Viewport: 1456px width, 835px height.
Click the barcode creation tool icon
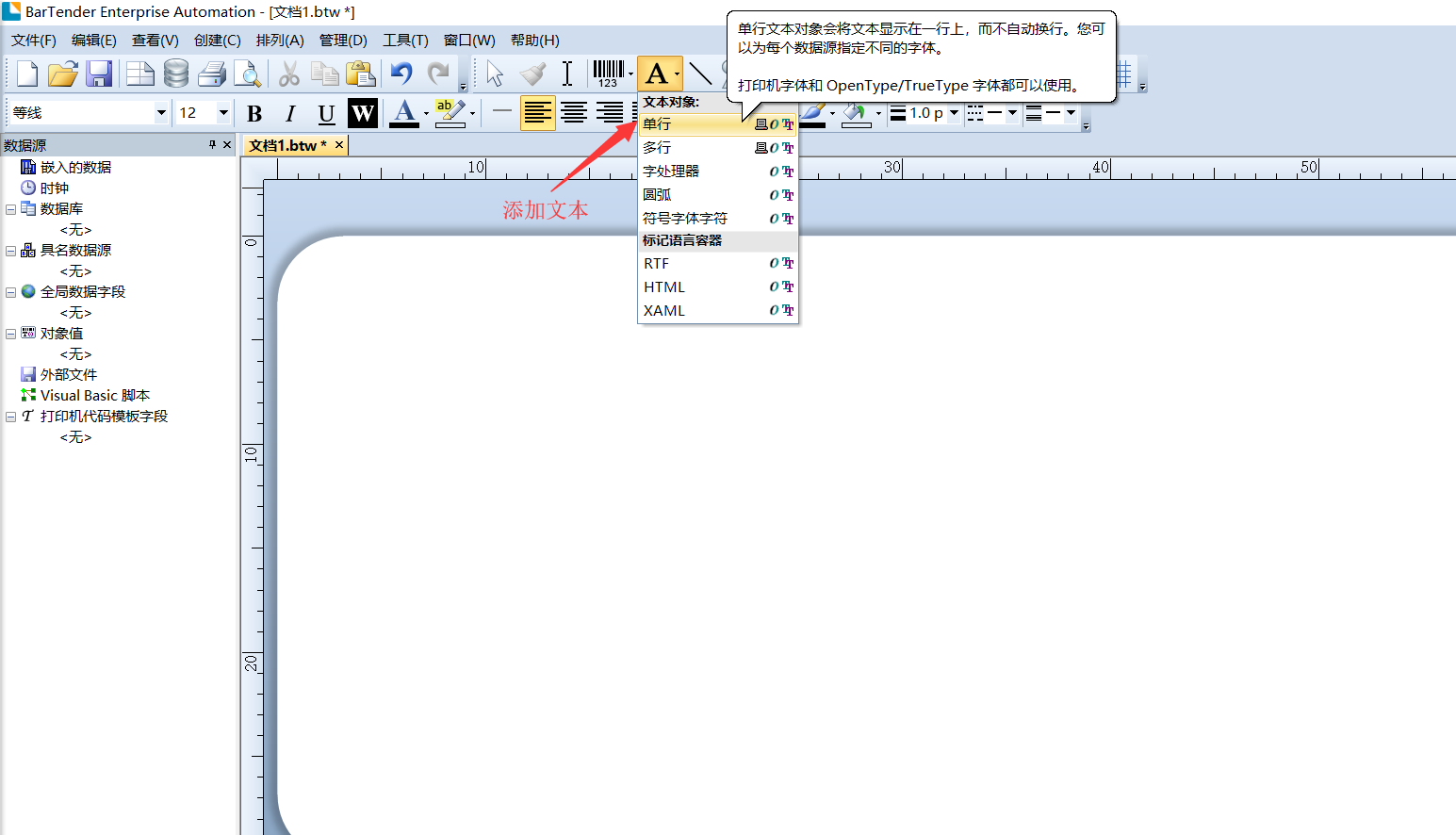pos(608,74)
